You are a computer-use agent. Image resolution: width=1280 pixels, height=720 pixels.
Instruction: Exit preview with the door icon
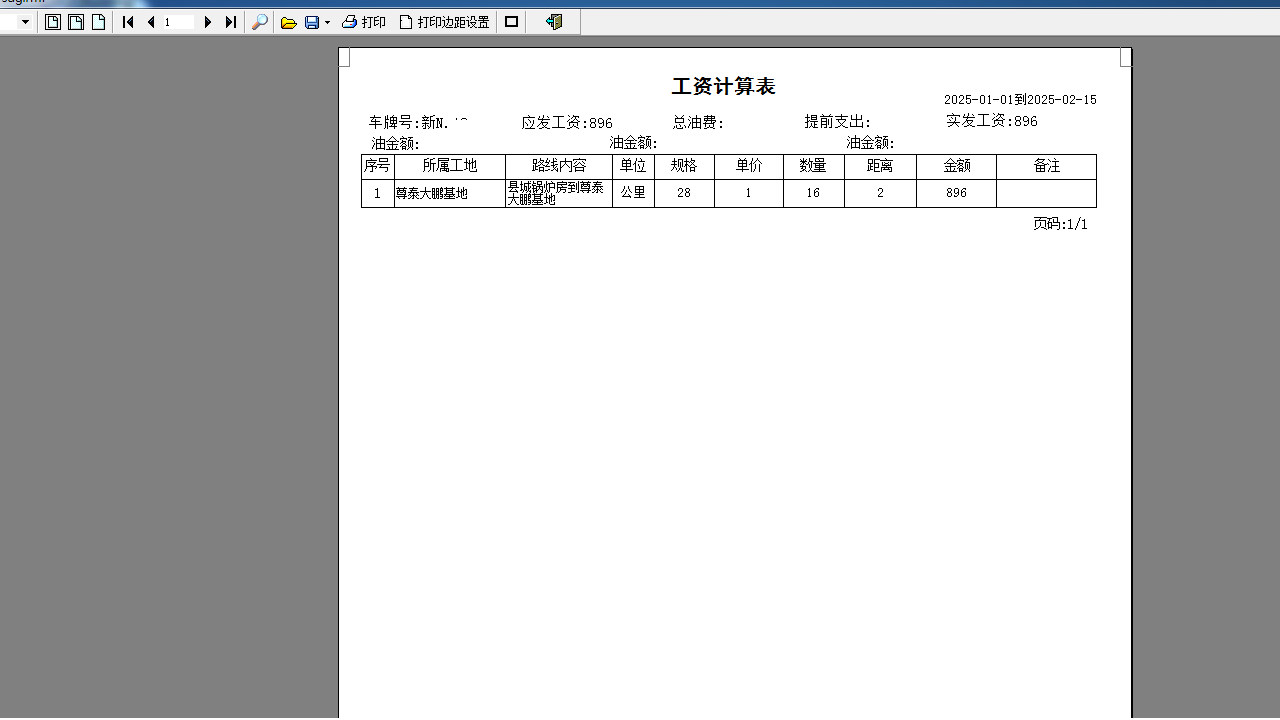(554, 22)
